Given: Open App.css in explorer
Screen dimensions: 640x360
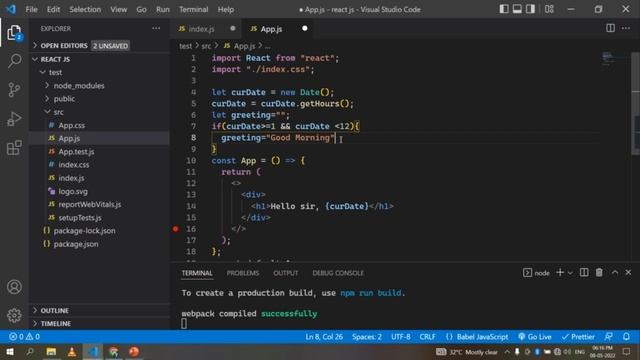Looking at the screenshot, I should pos(99,125).
